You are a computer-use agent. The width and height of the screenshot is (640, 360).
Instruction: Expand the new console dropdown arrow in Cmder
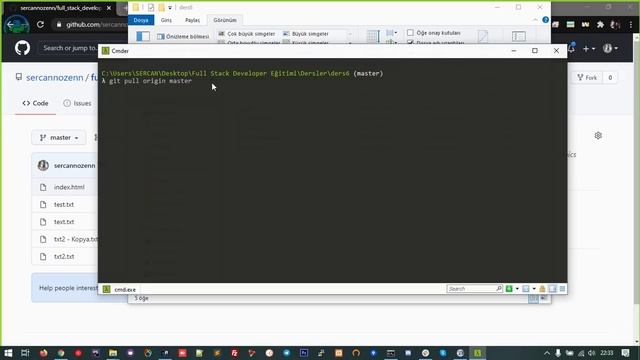(x=517, y=289)
